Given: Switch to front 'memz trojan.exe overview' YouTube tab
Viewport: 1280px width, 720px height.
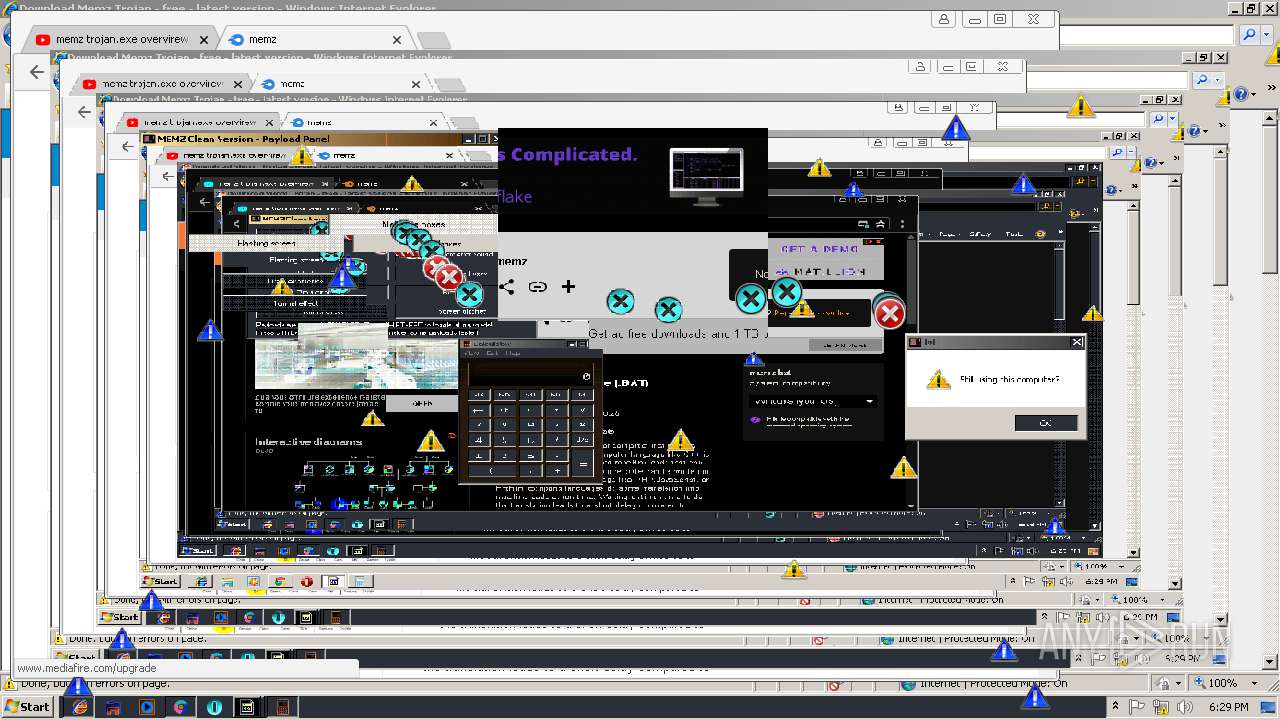Looking at the screenshot, I should point(120,40).
